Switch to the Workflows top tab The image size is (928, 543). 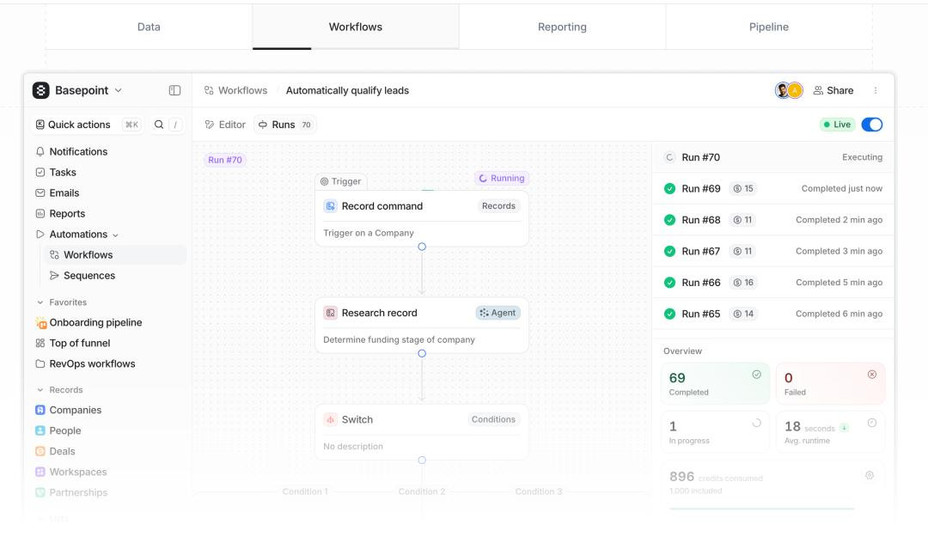[356, 27]
